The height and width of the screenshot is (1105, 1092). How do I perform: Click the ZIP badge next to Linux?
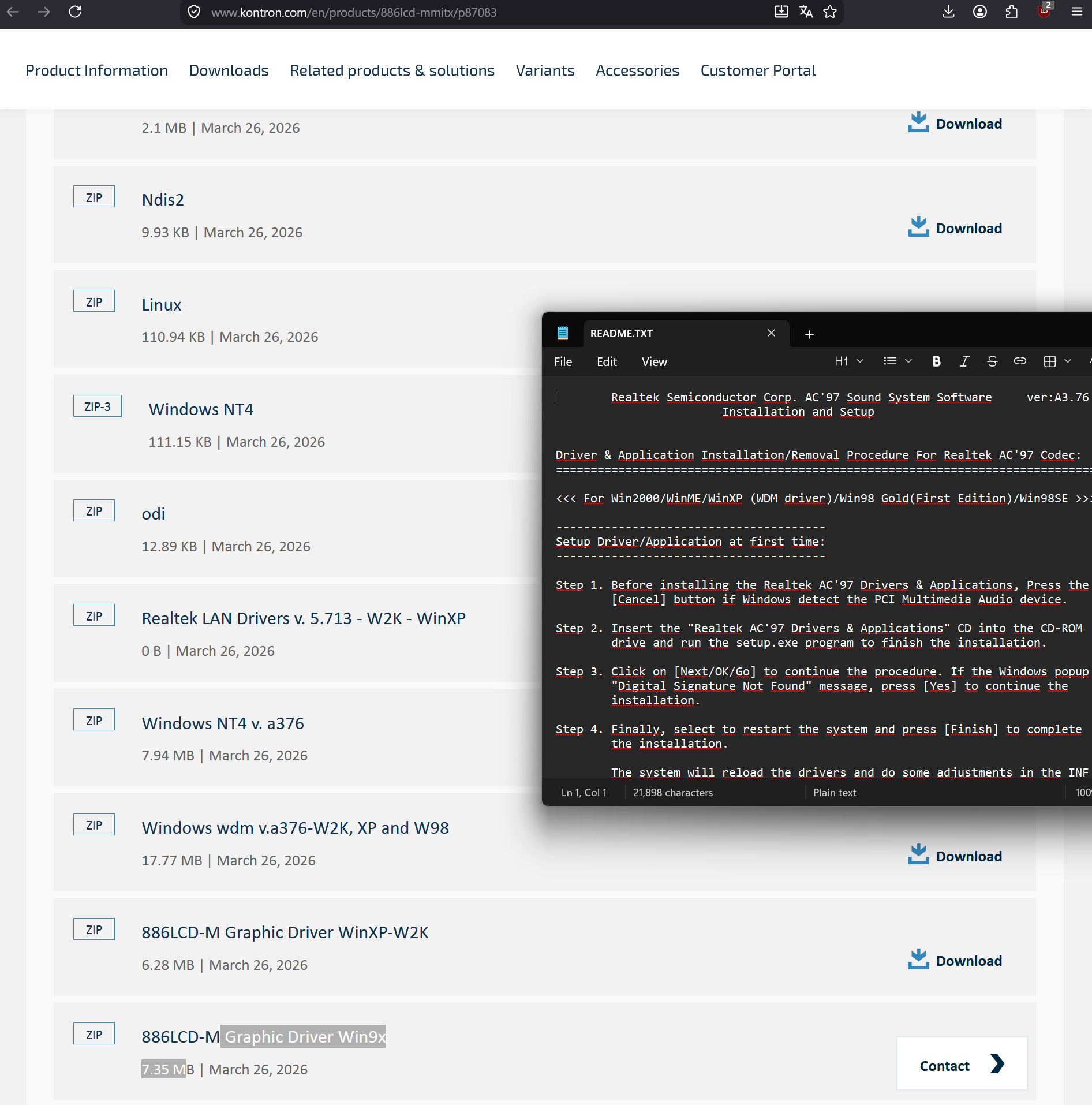point(94,301)
